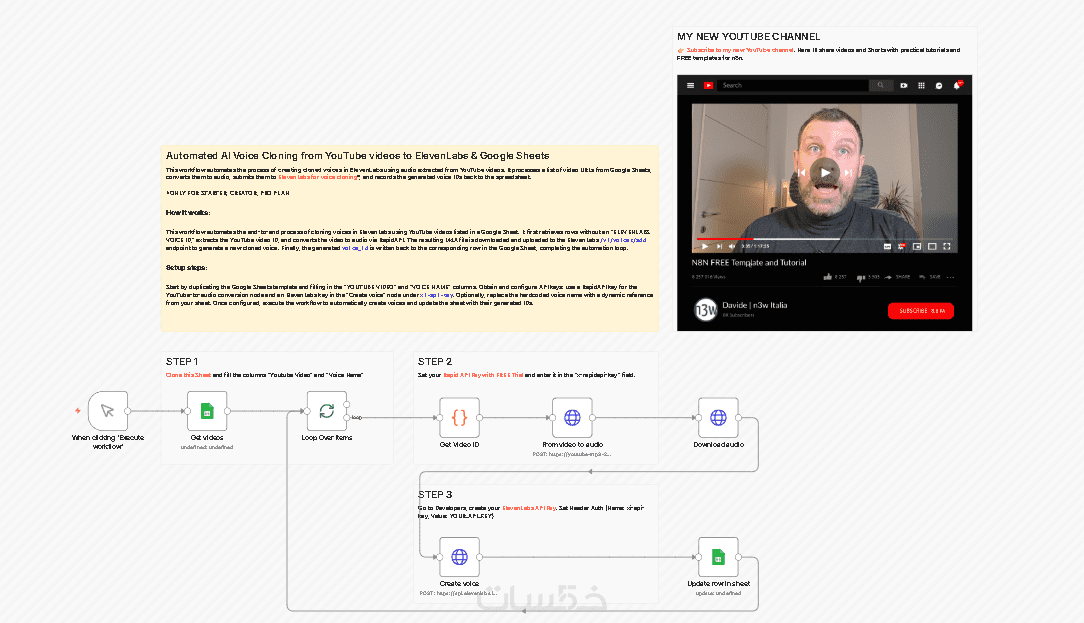Click the notifications bell icon
Screen dimensions: 1084x623
pyautogui.click(x=957, y=86)
